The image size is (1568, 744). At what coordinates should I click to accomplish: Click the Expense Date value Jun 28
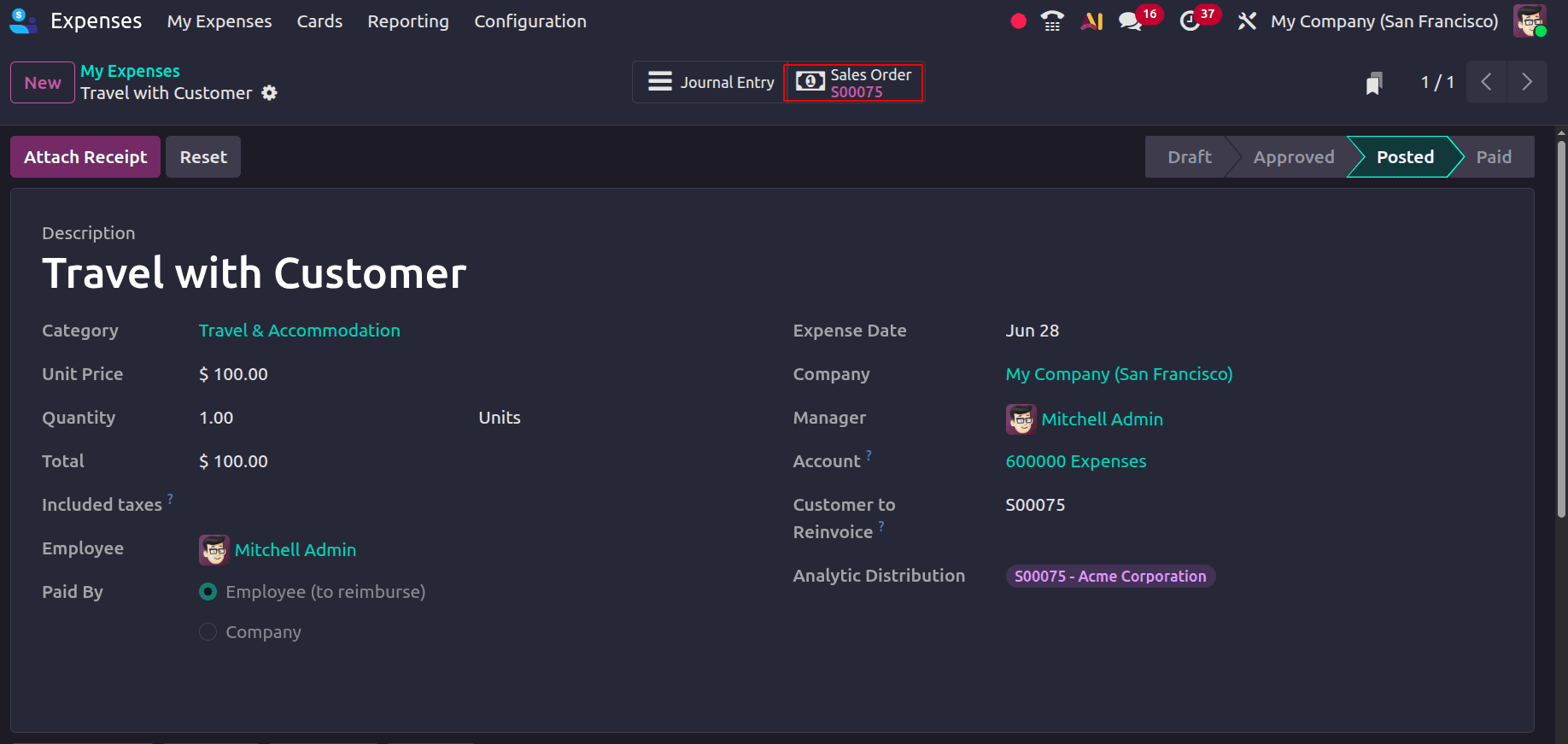tap(1033, 331)
